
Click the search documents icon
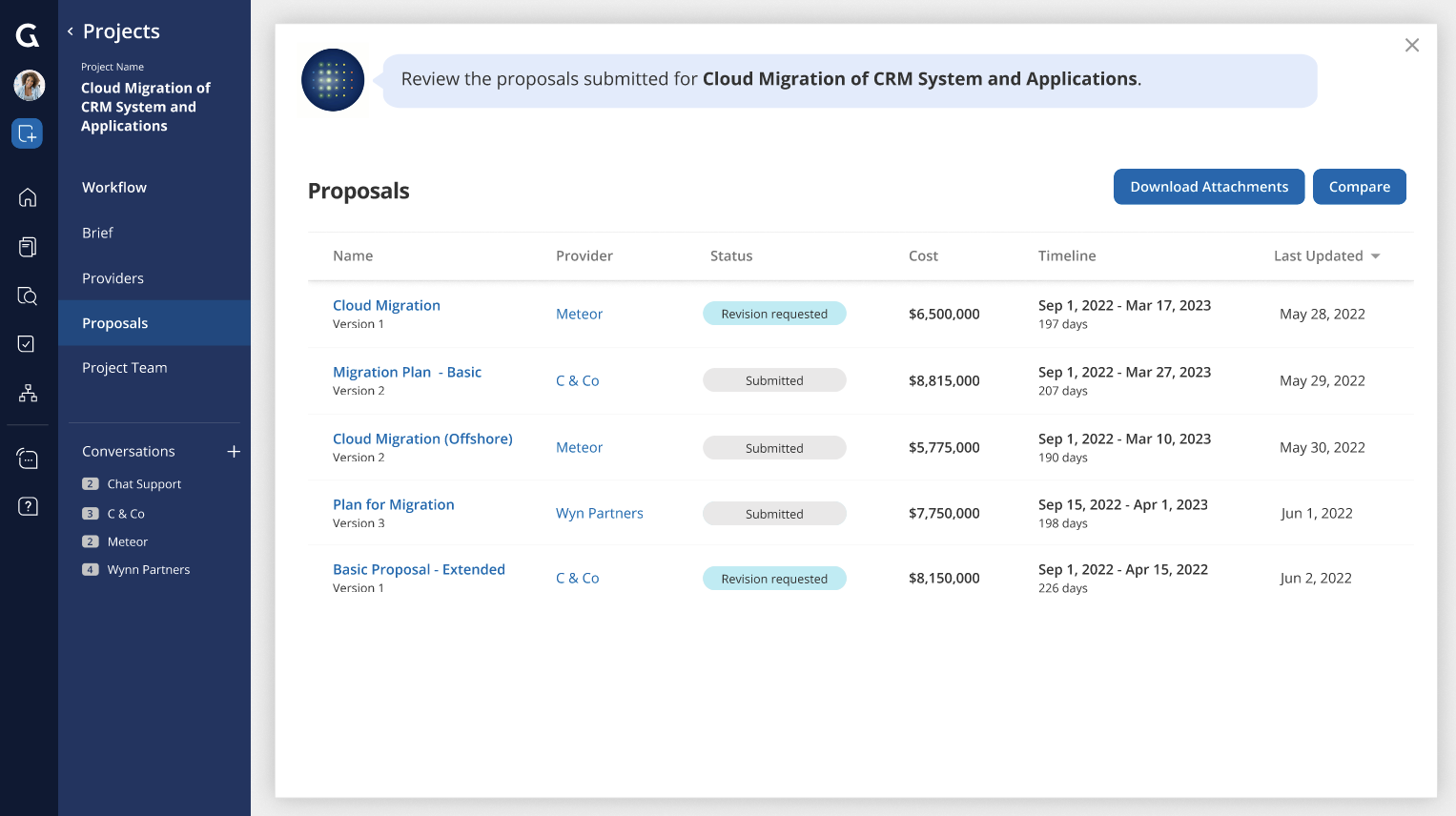28,296
